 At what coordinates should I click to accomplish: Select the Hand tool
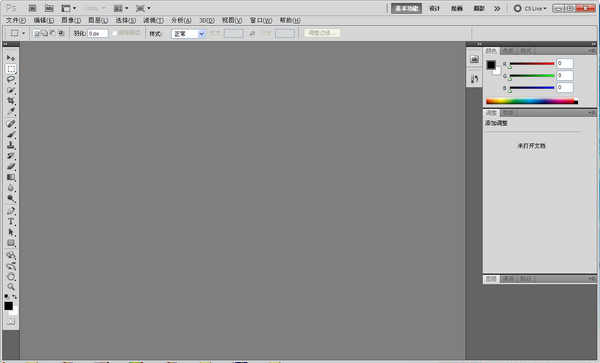11,276
